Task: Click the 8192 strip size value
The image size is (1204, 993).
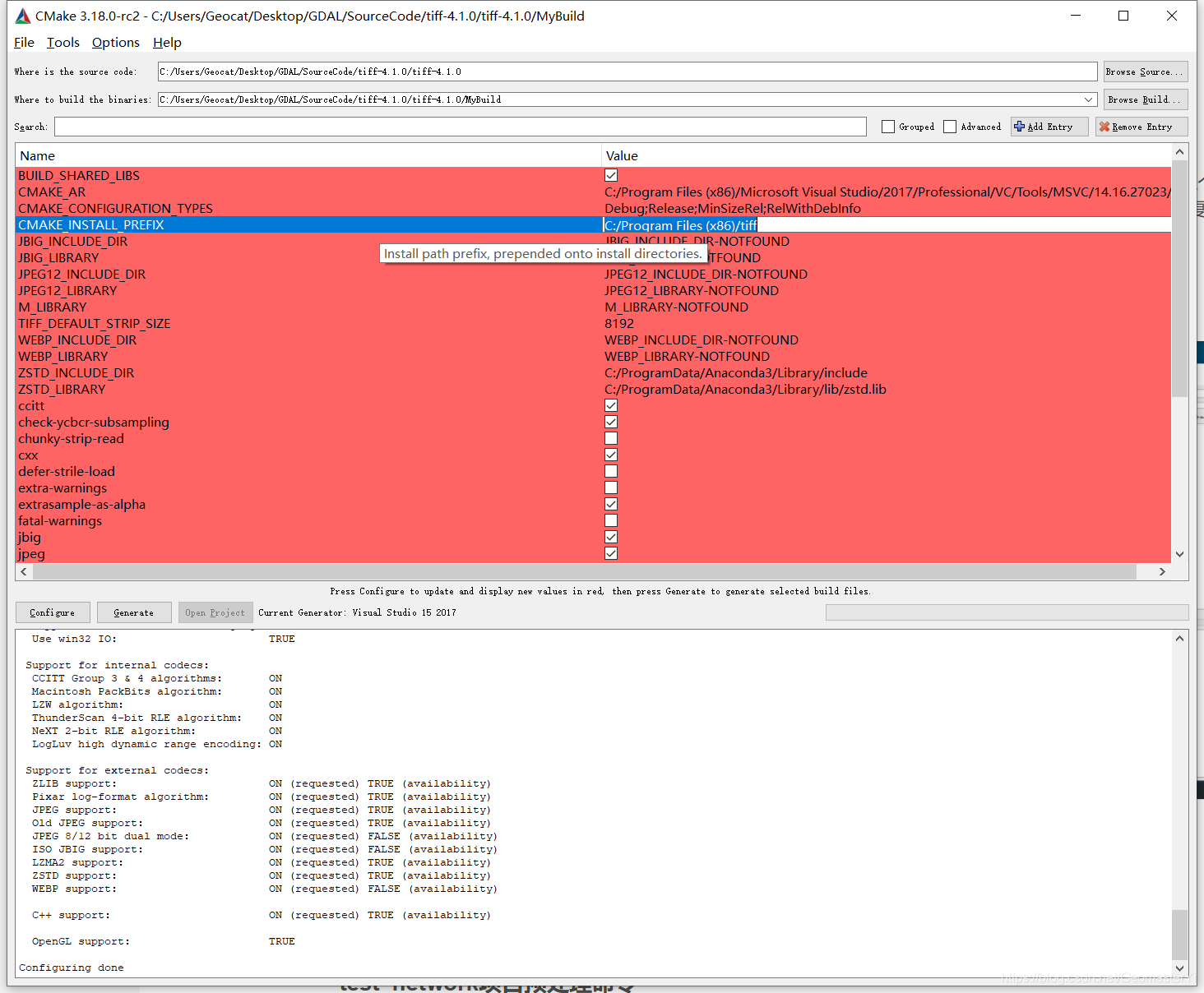Action: tap(619, 324)
